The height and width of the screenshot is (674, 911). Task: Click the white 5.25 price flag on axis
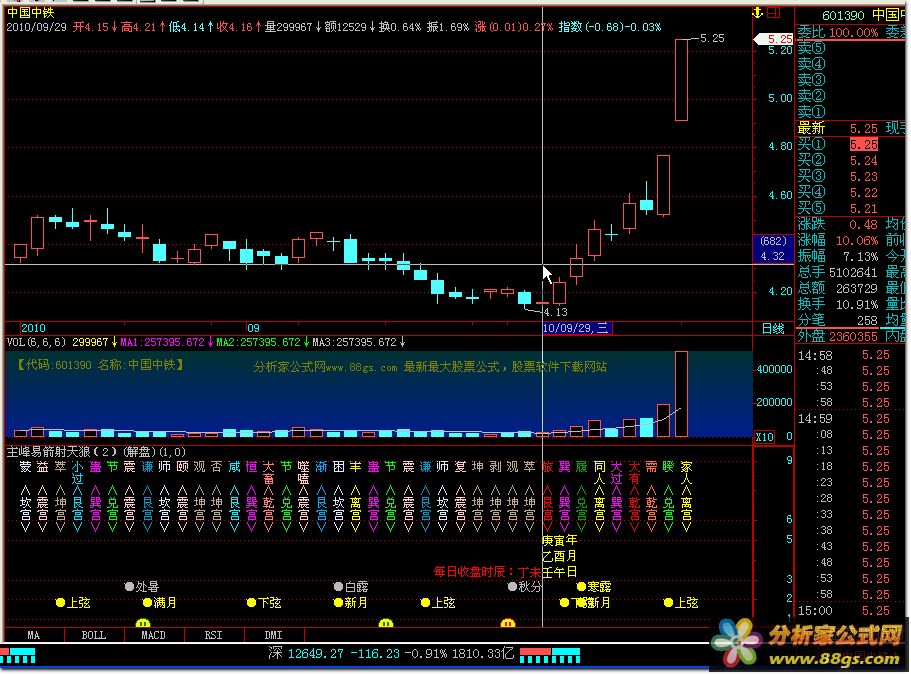[x=773, y=39]
